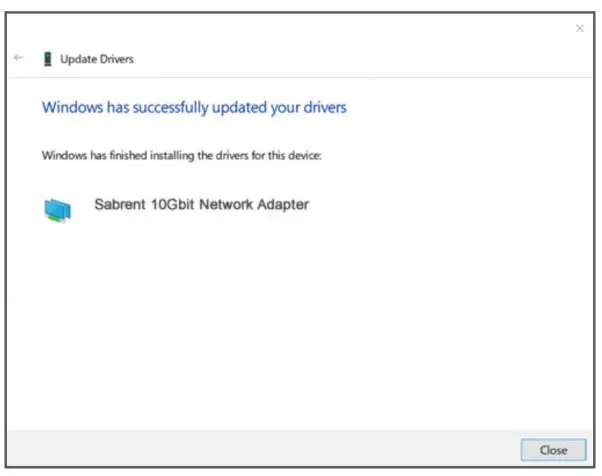The width and height of the screenshot is (602, 476).
Task: Go back using the back arrow
Action: 18,58
